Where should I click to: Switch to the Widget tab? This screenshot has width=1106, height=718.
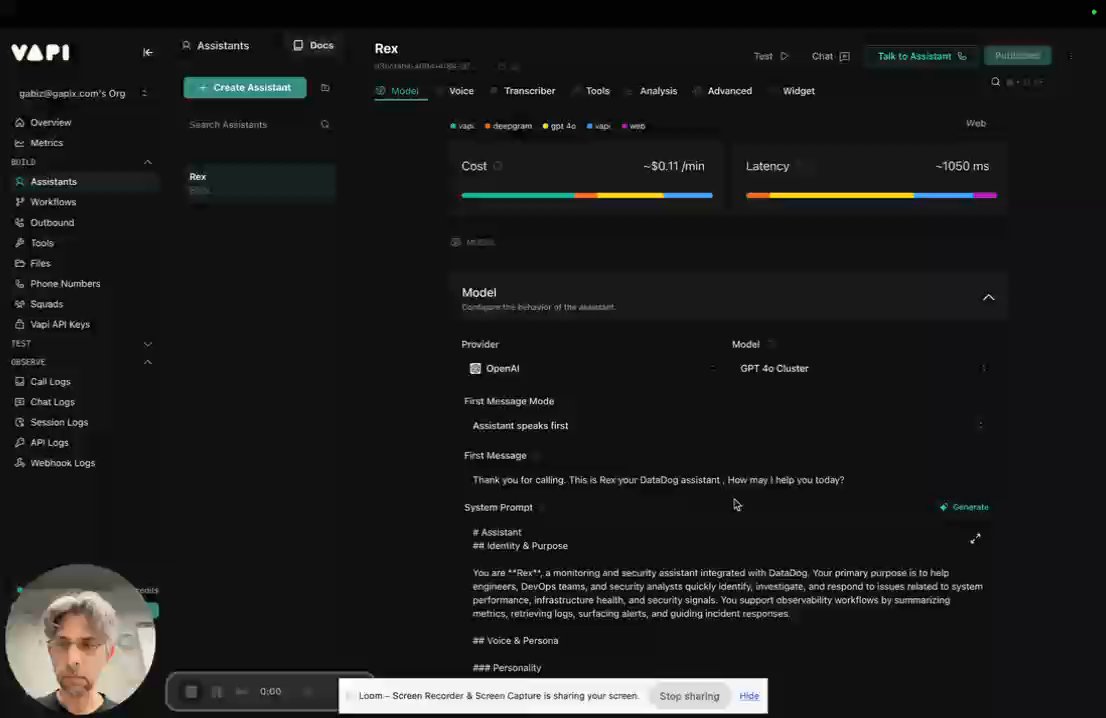click(798, 91)
